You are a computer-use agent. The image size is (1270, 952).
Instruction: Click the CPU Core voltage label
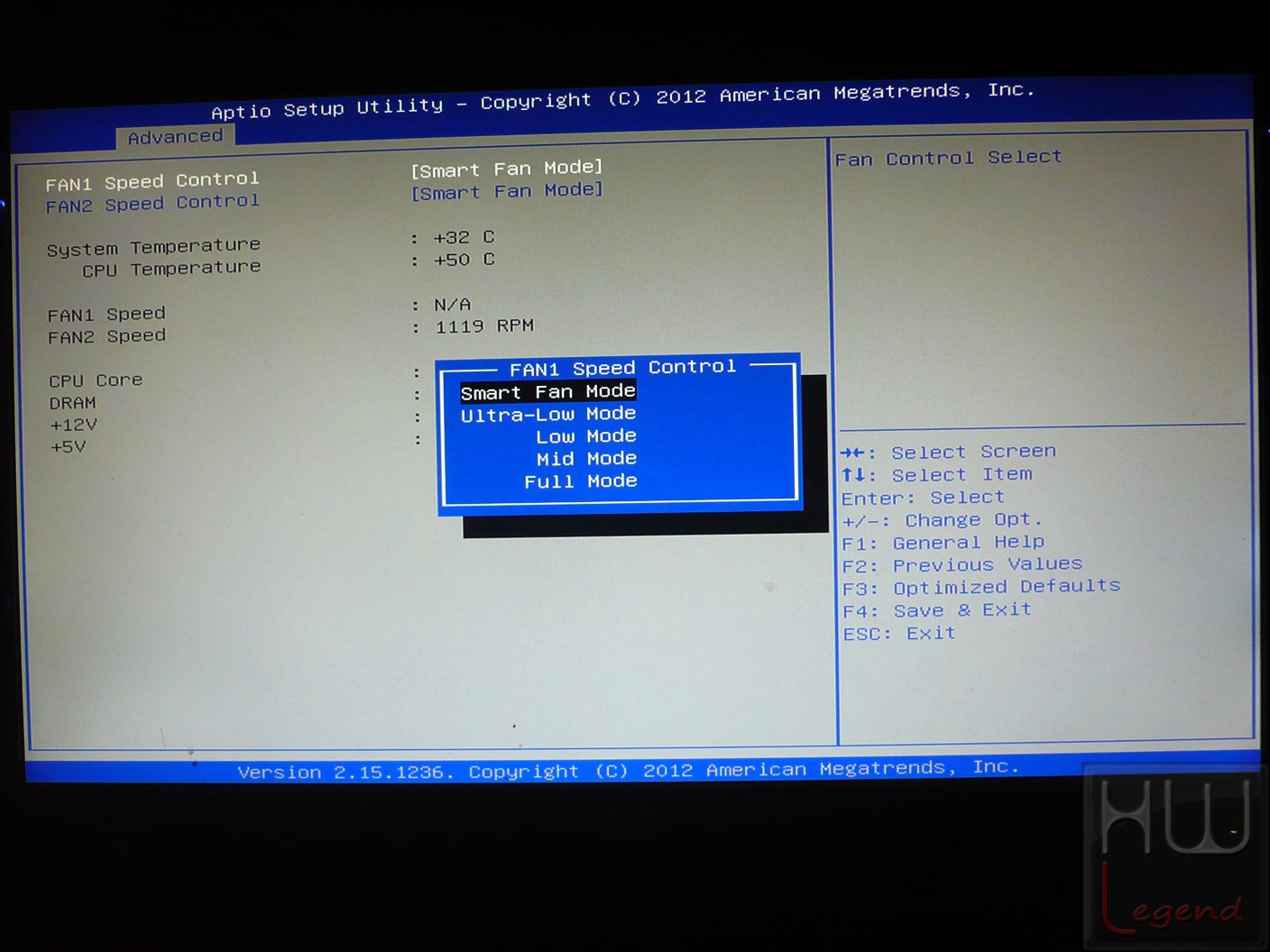click(96, 380)
